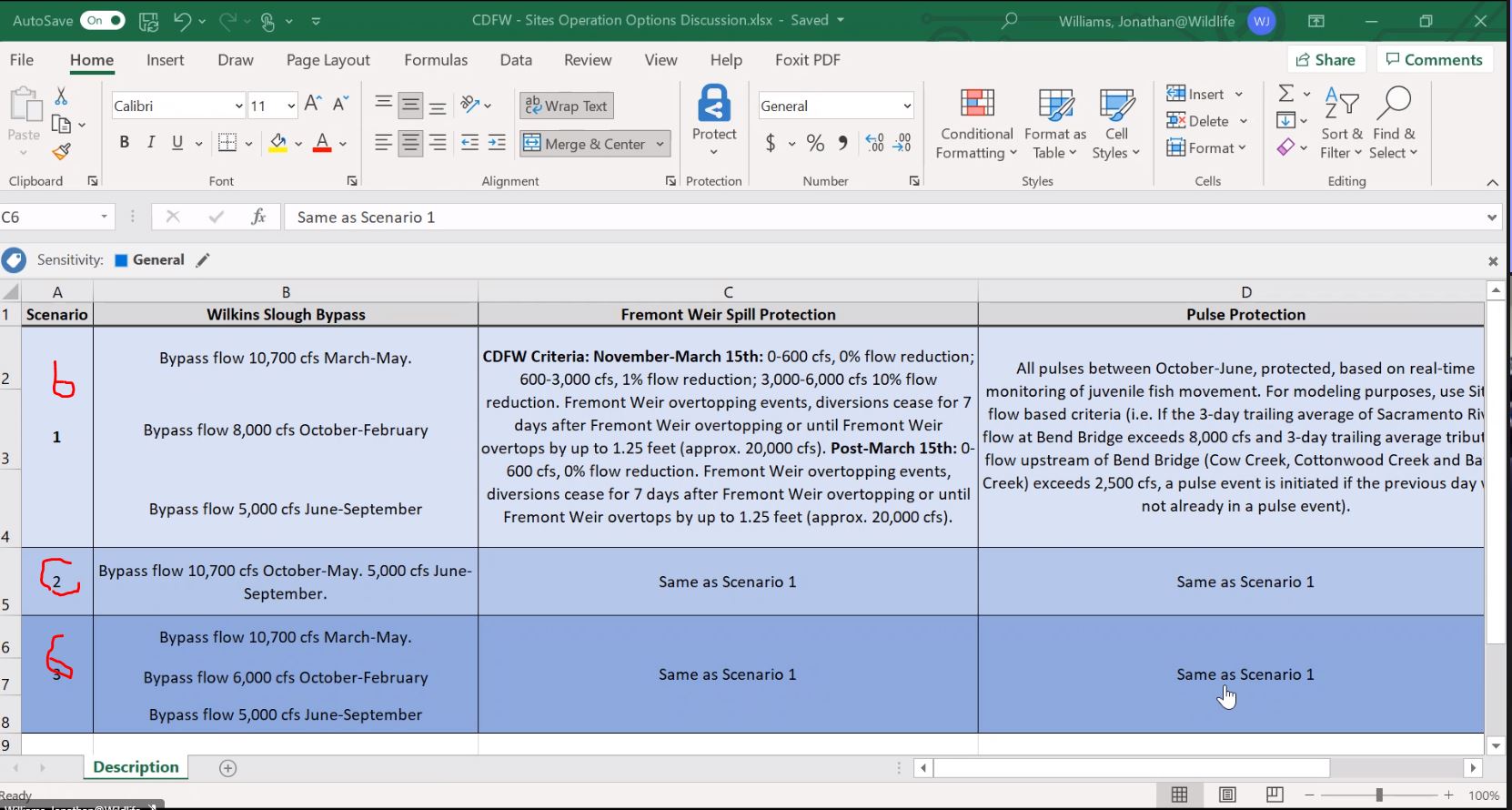Click the Format Painter brush icon
This screenshot has width=1512, height=810.
[x=61, y=152]
